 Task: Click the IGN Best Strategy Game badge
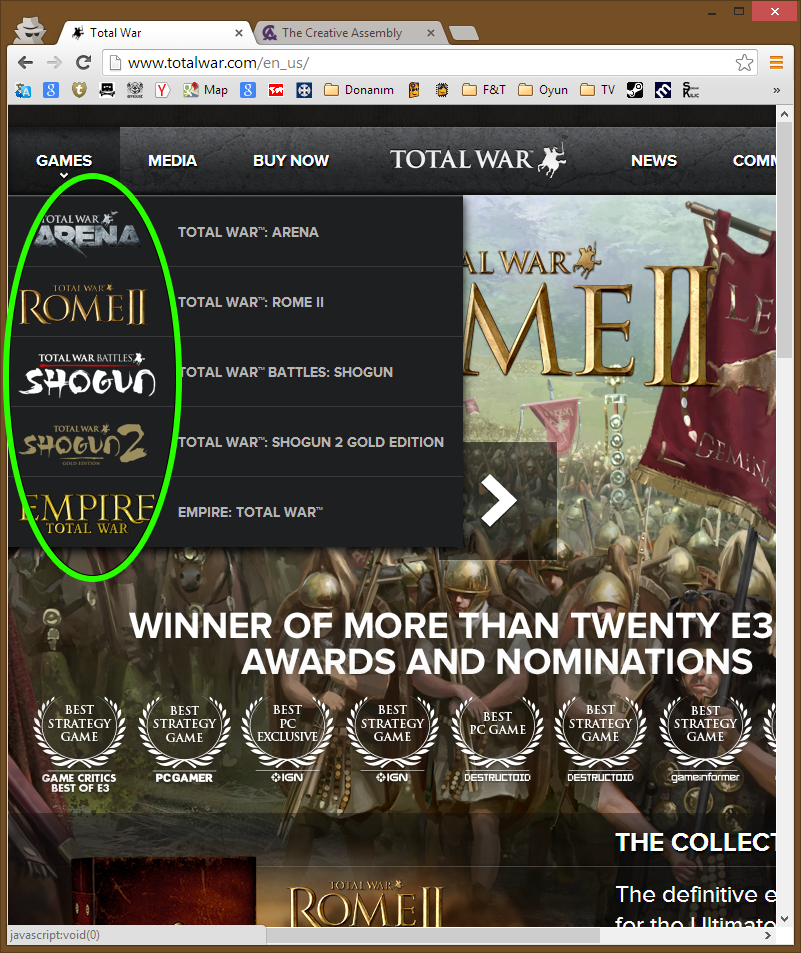click(392, 741)
